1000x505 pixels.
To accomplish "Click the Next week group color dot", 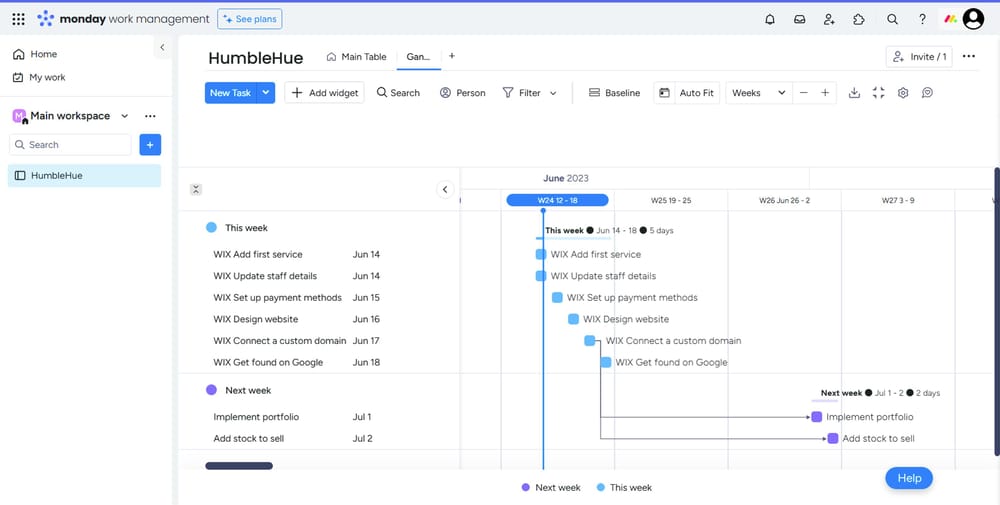I will [212, 390].
